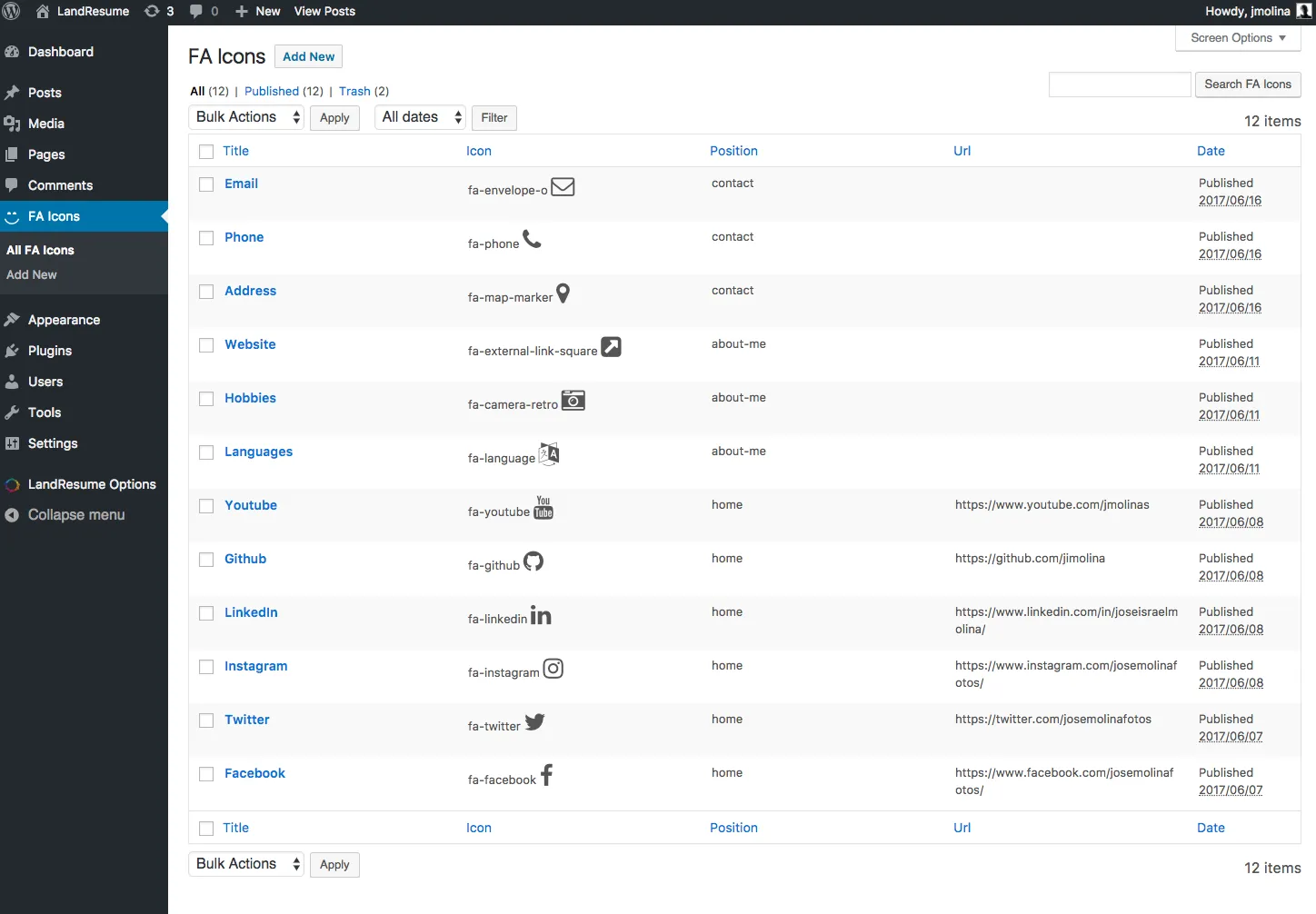Go to Add New submenu under FA Icons
The width and height of the screenshot is (1316, 914).
tap(32, 274)
